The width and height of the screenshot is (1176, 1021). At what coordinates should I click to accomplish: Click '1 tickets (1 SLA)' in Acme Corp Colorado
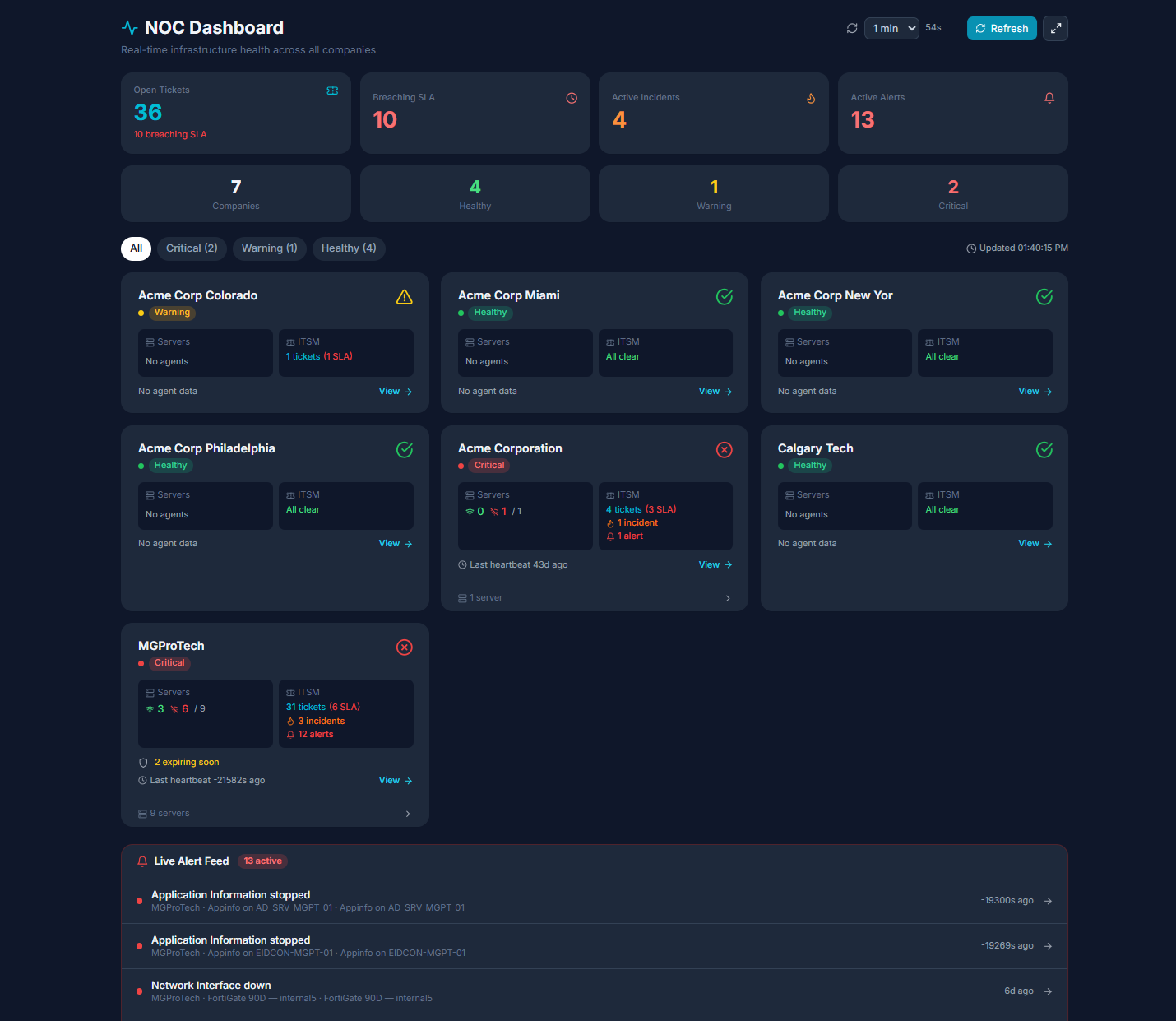coord(319,357)
